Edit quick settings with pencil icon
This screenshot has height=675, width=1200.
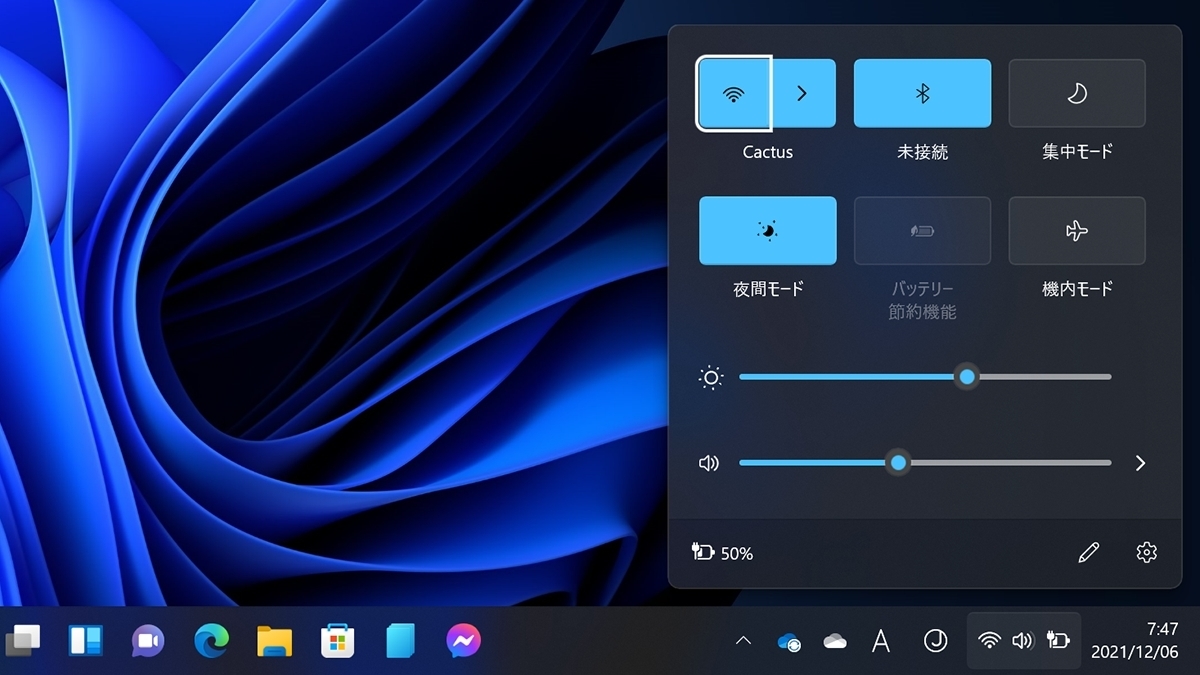coord(1089,552)
